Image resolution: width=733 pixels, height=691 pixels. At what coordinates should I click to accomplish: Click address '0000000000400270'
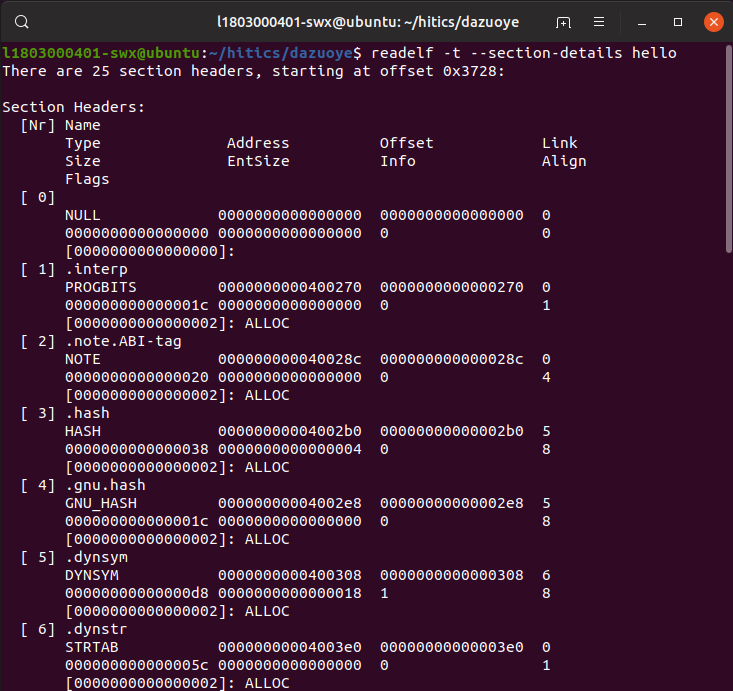[x=289, y=288]
